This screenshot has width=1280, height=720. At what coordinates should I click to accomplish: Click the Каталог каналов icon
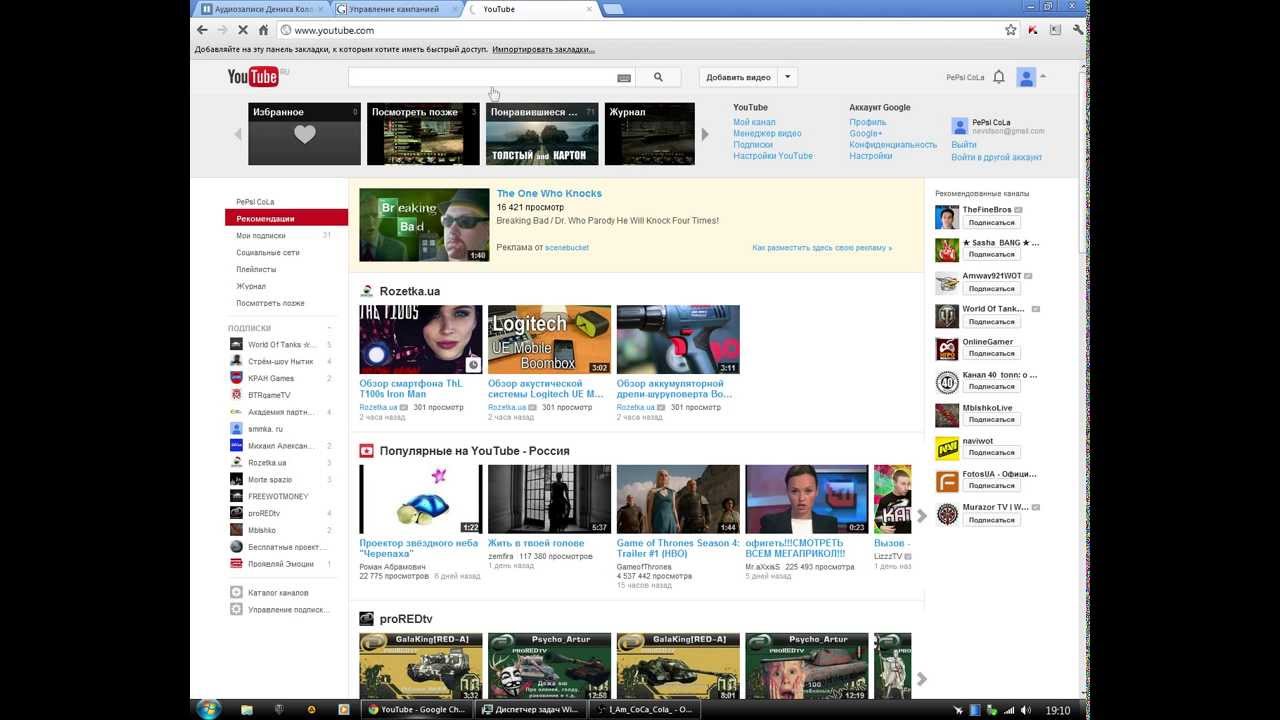click(236, 592)
